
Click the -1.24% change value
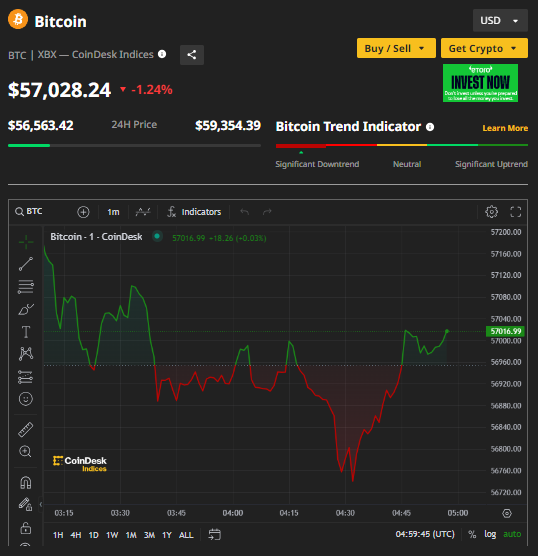152,90
